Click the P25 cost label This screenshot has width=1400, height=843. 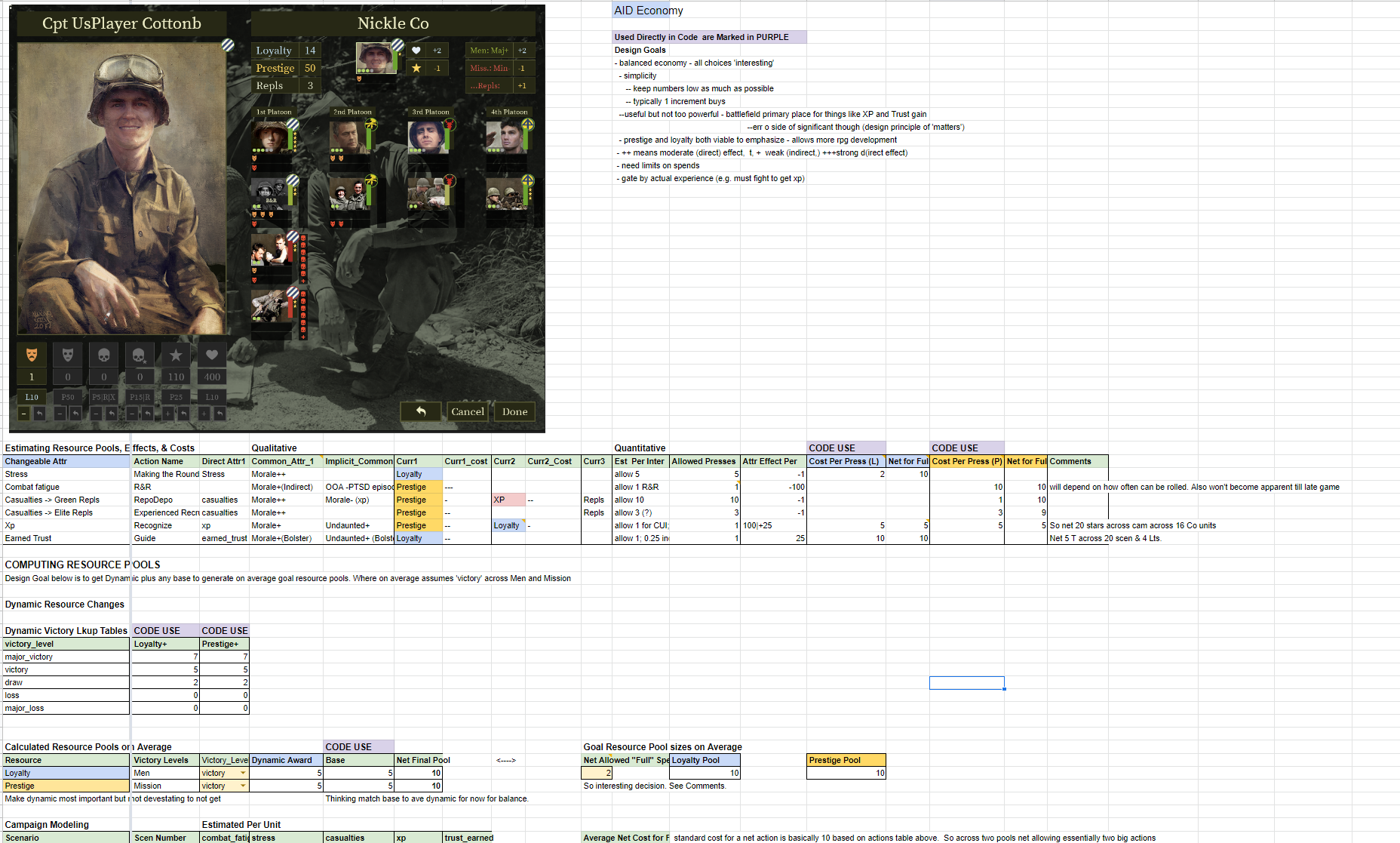(x=176, y=397)
